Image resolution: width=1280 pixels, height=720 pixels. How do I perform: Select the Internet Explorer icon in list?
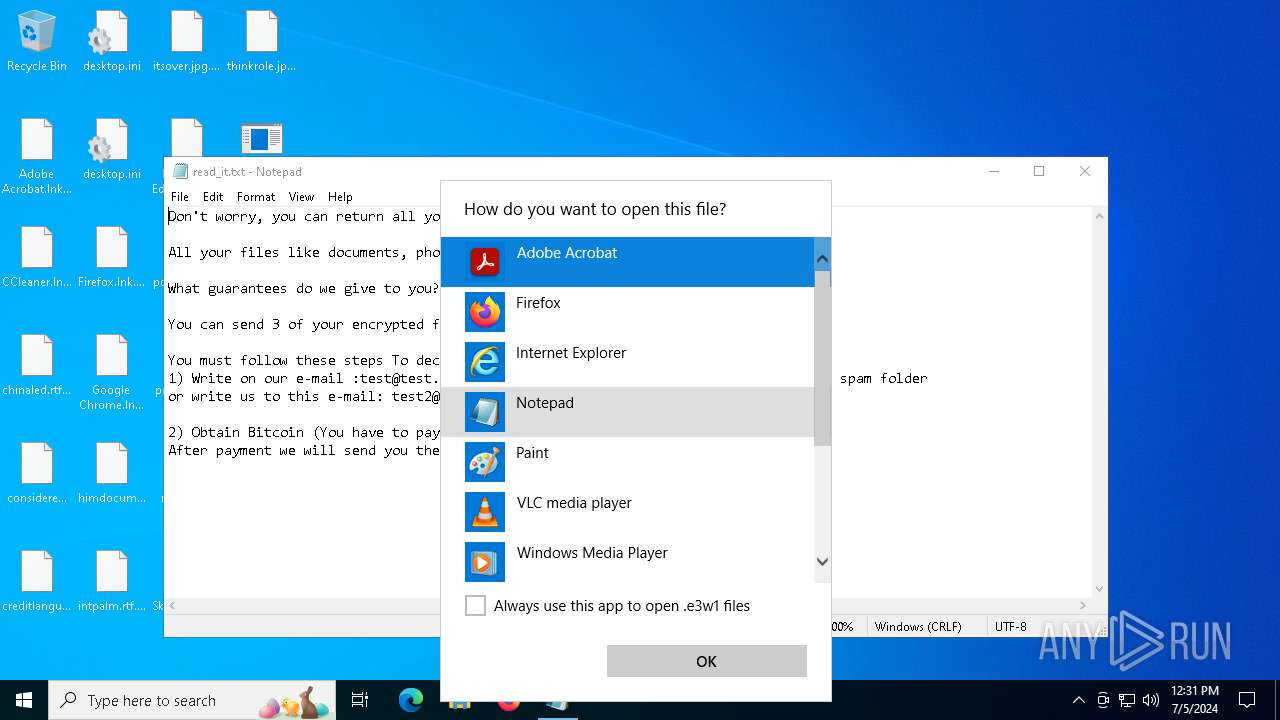485,362
